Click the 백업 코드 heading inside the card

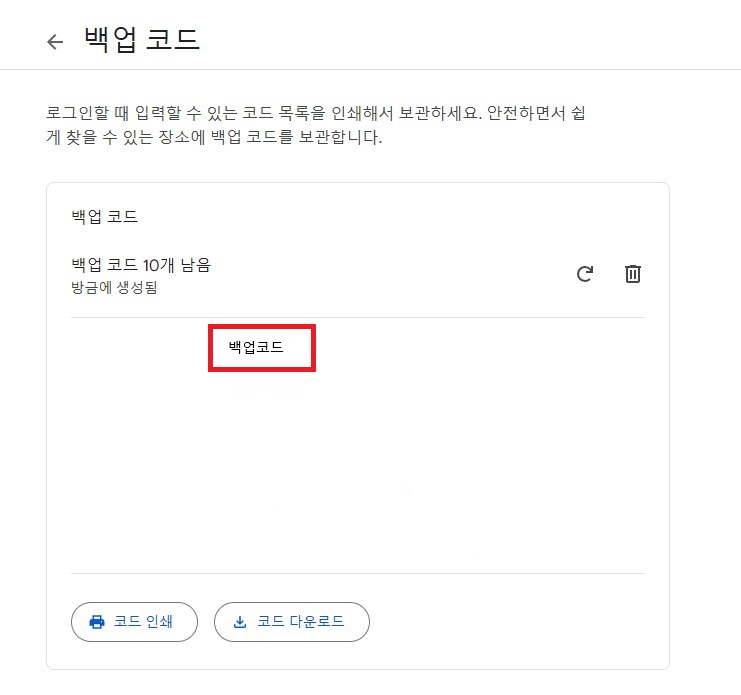pyautogui.click(x=104, y=217)
